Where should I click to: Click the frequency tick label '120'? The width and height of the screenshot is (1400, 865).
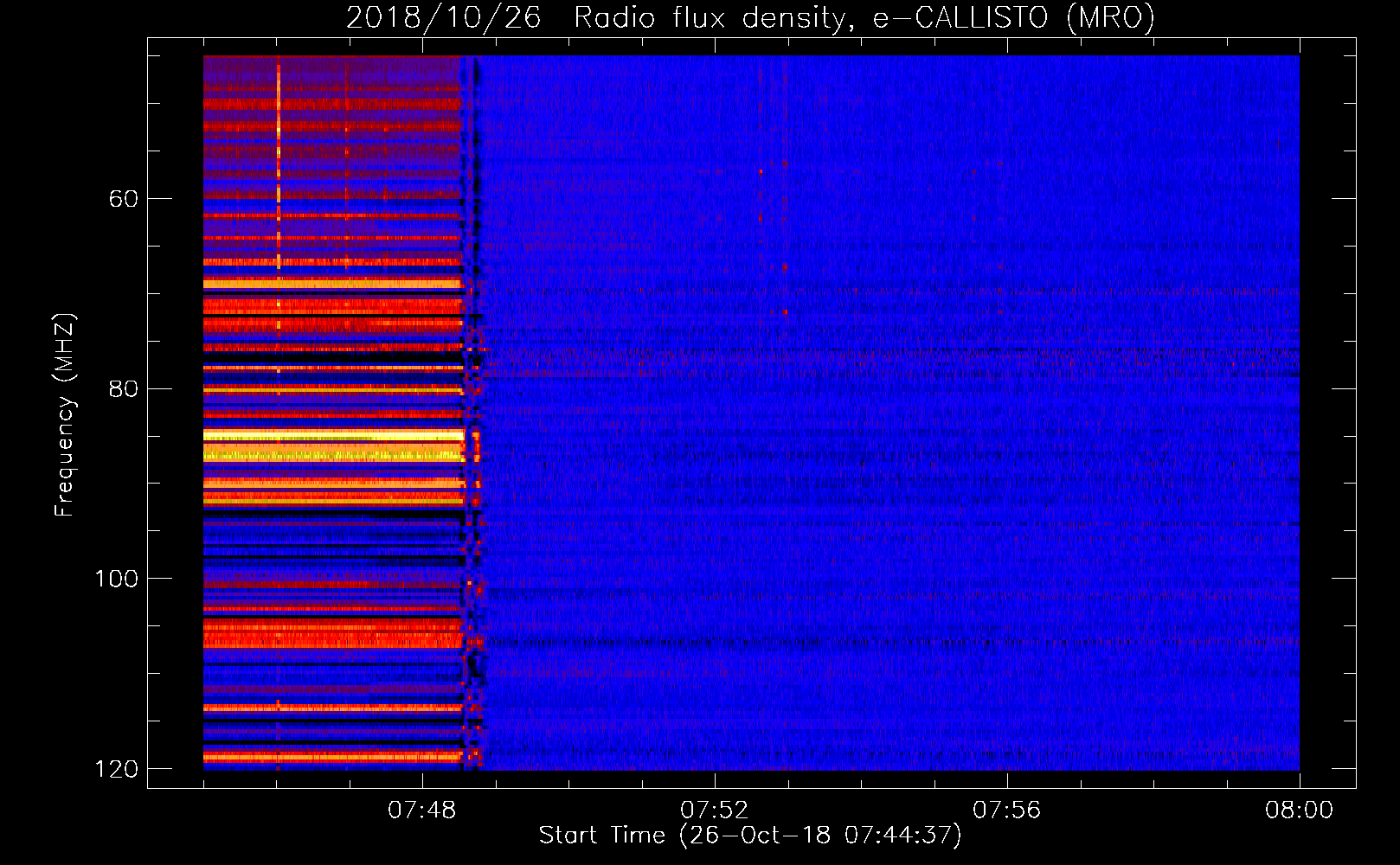point(116,769)
